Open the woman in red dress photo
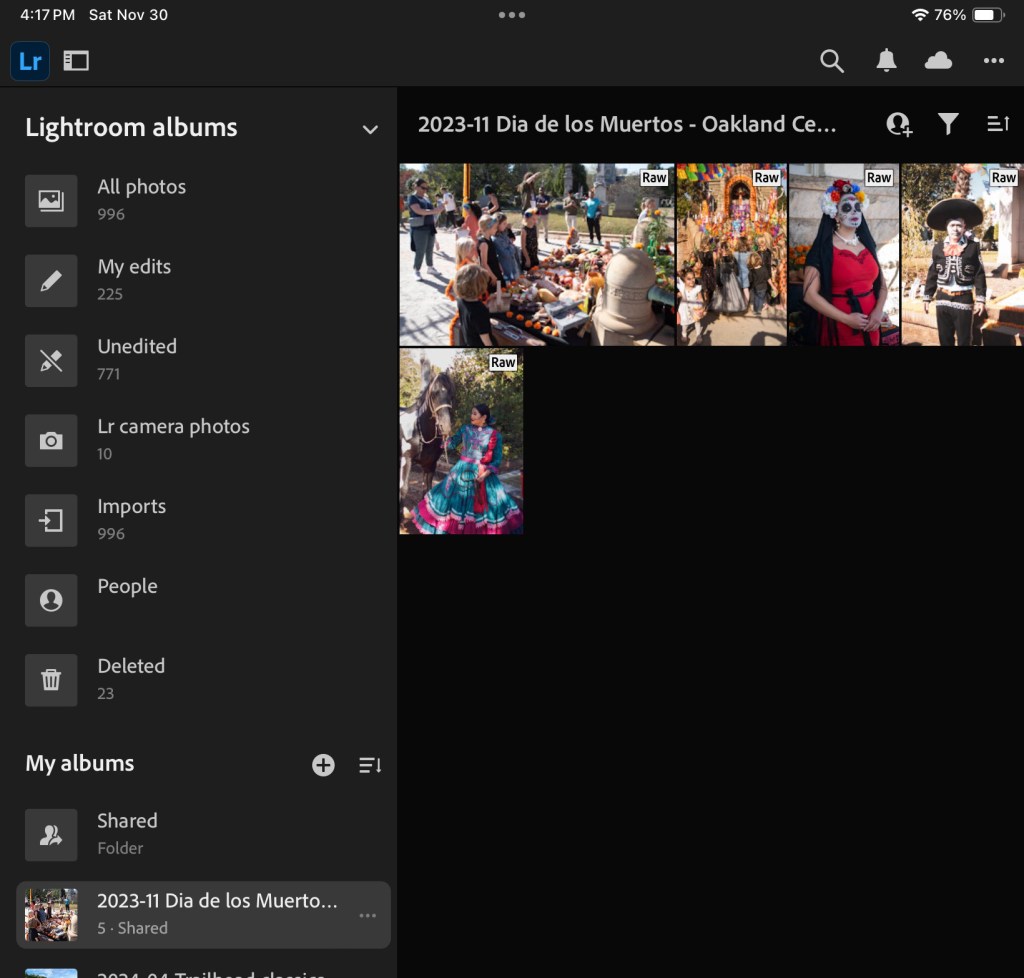 (x=844, y=255)
